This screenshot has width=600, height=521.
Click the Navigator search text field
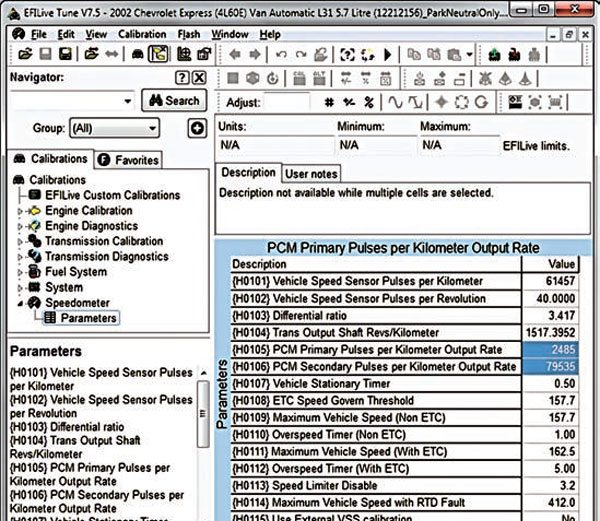click(67, 101)
